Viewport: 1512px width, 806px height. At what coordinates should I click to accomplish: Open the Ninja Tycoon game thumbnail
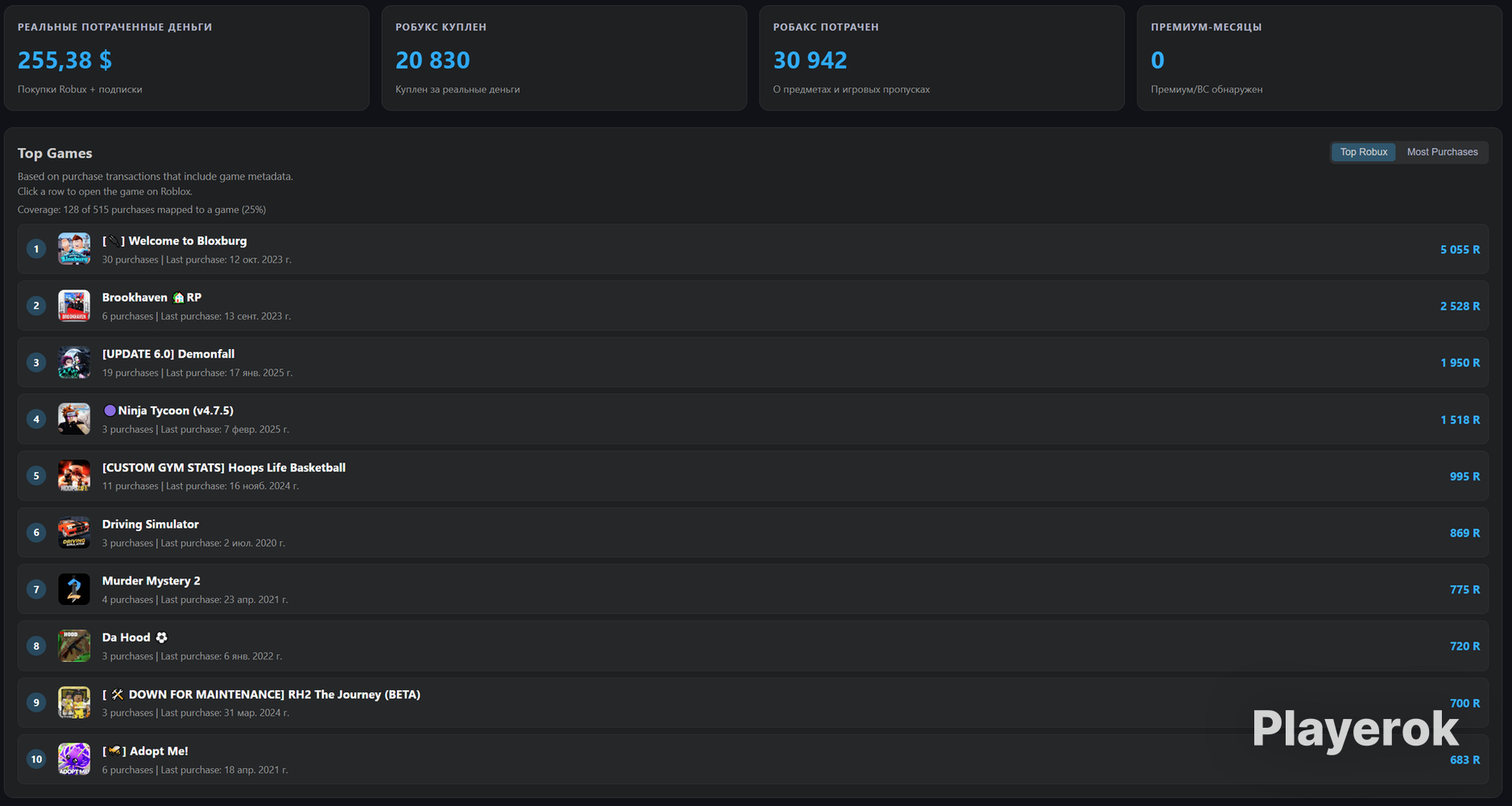tap(74, 419)
